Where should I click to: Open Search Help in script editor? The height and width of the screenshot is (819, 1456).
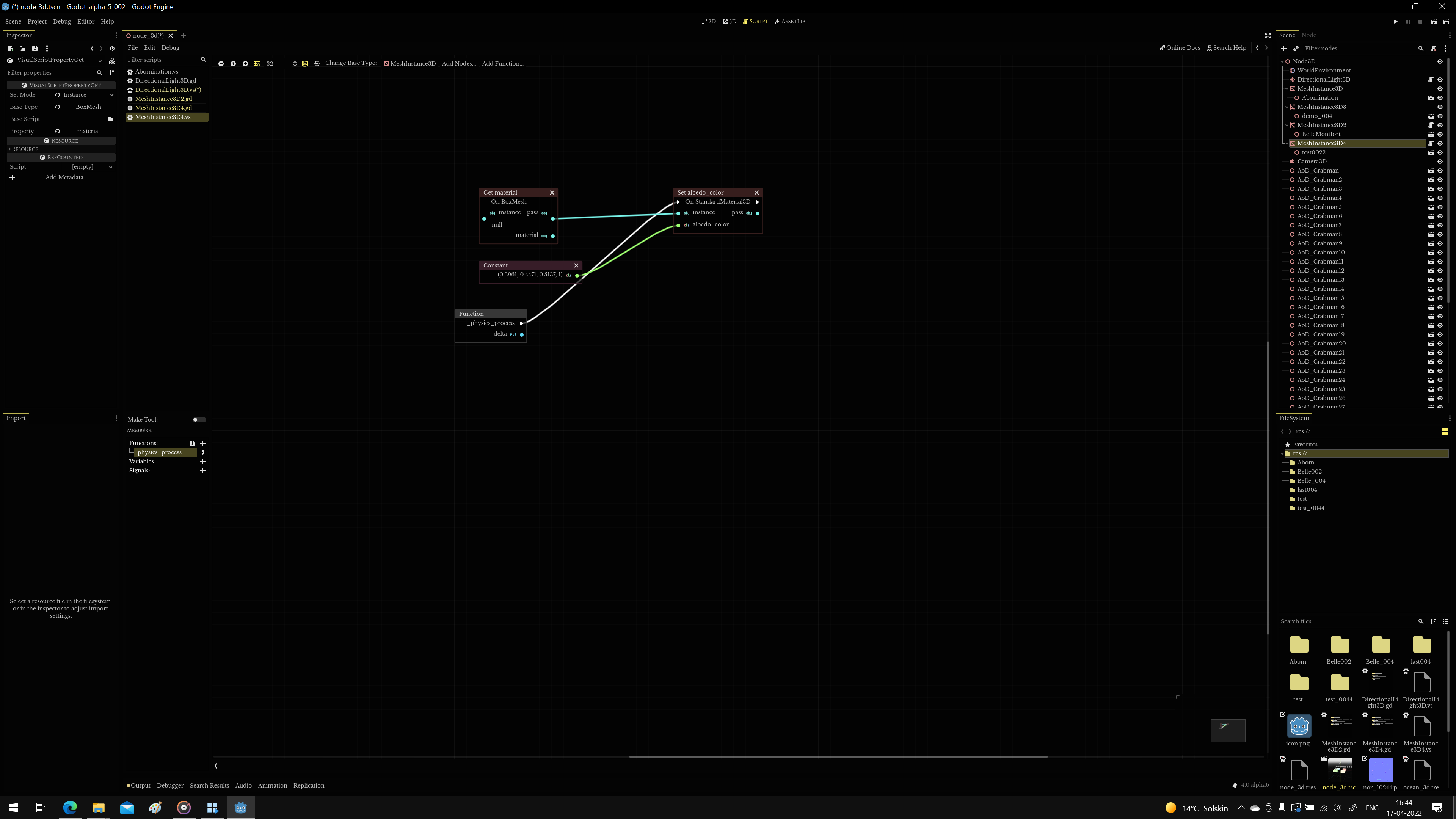coord(1226,47)
